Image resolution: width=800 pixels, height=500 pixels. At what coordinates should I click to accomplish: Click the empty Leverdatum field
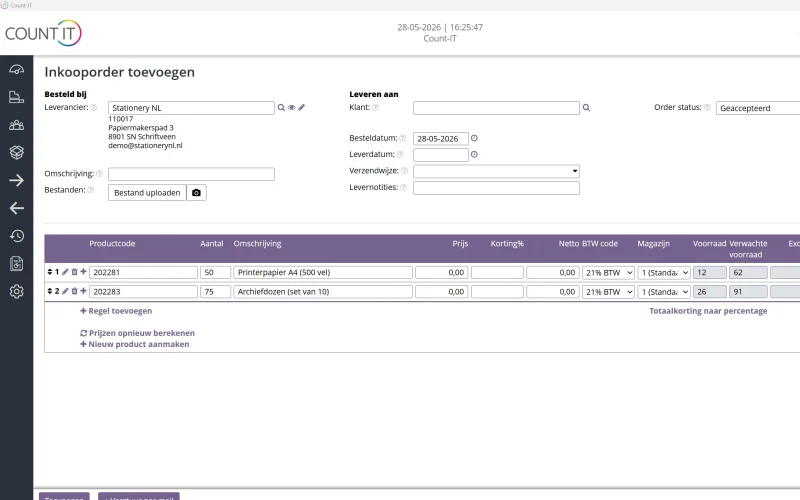(441, 155)
